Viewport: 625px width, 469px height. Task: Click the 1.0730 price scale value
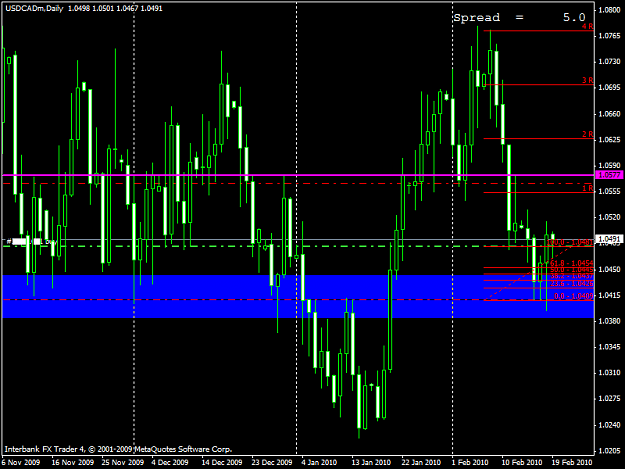(610, 61)
